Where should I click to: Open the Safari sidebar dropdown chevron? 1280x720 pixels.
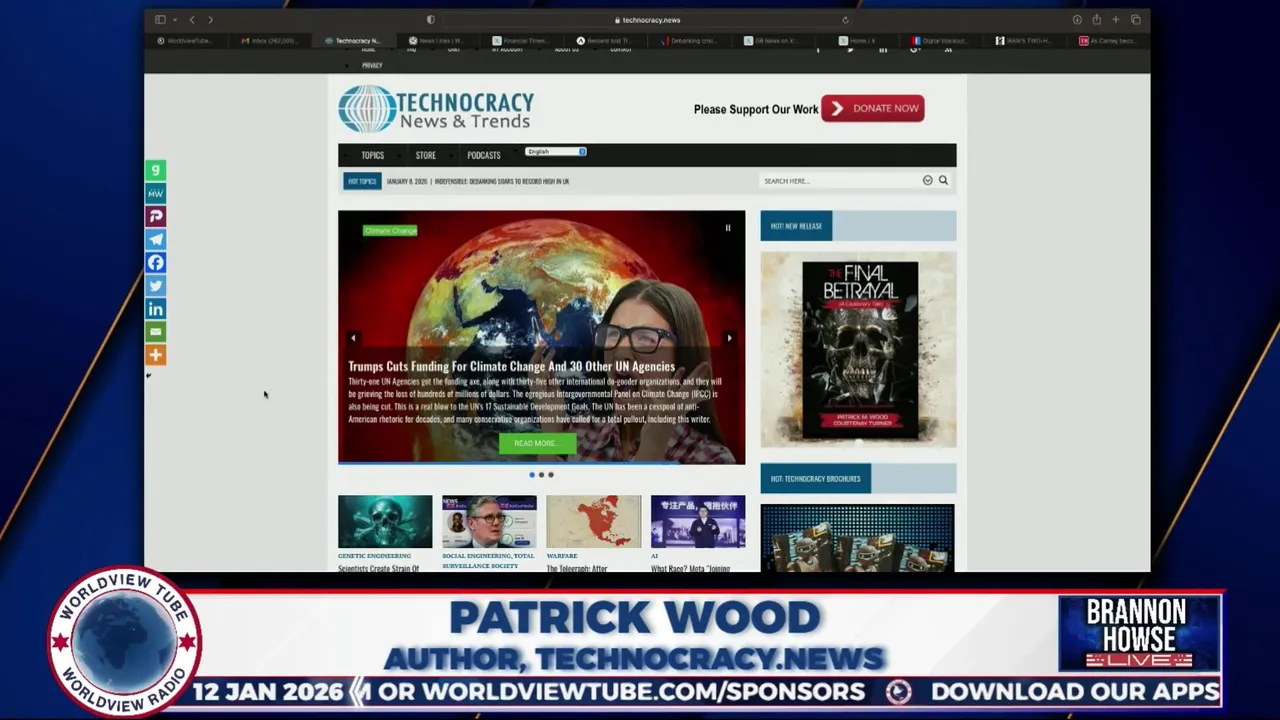tap(175, 19)
